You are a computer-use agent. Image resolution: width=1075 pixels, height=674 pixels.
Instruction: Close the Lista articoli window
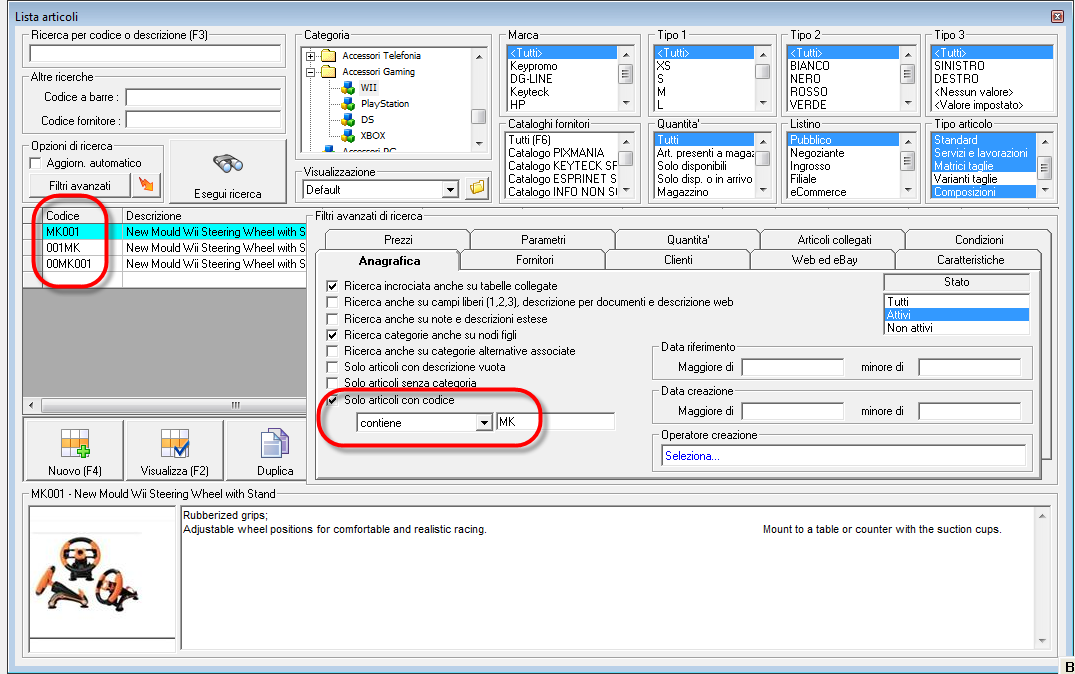tap(1056, 16)
